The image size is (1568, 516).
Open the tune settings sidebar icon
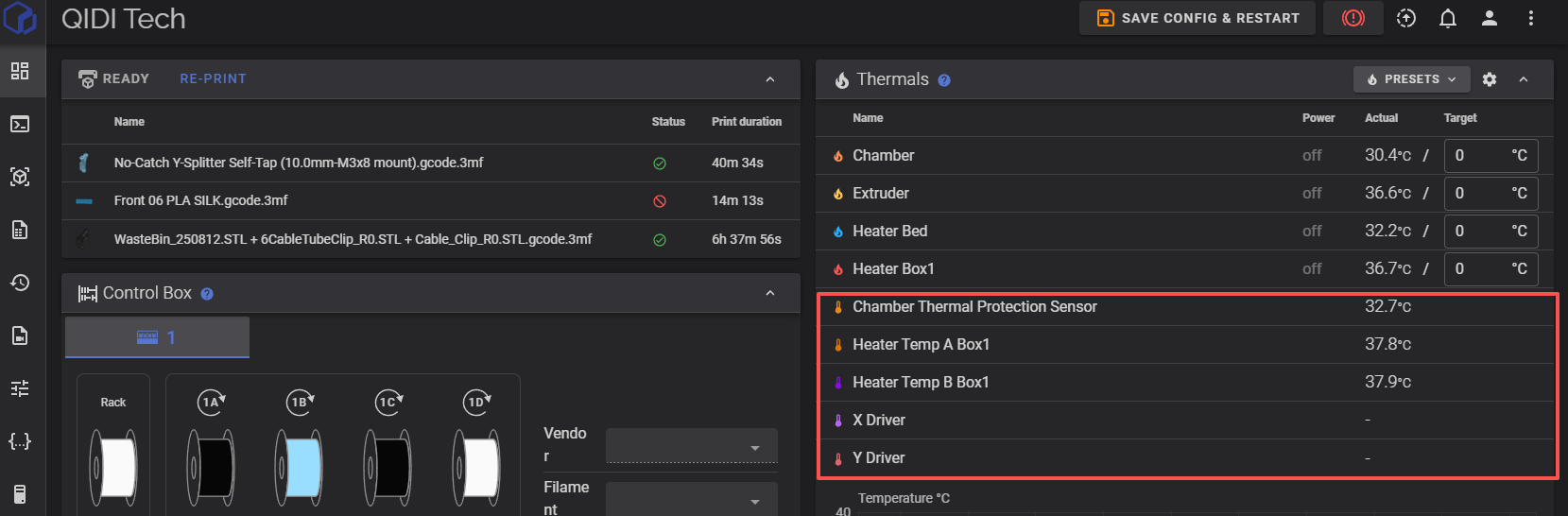point(20,388)
